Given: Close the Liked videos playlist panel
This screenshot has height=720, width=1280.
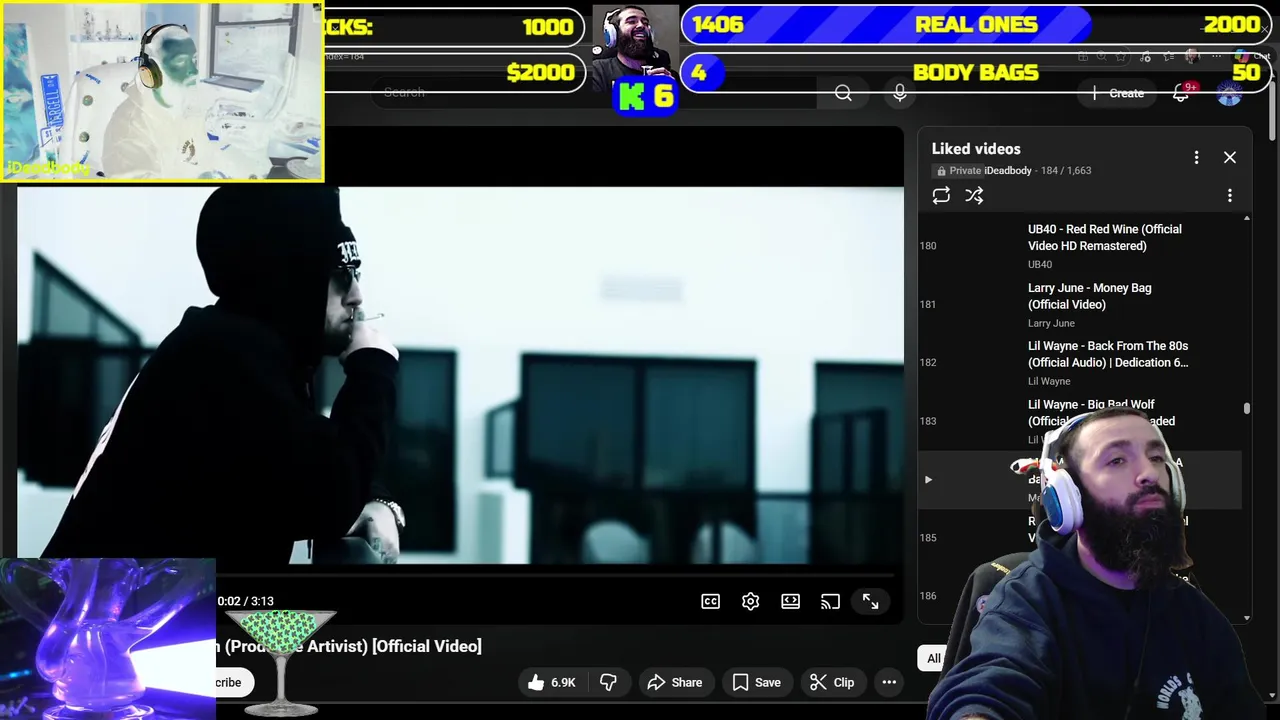Looking at the screenshot, I should (1230, 157).
